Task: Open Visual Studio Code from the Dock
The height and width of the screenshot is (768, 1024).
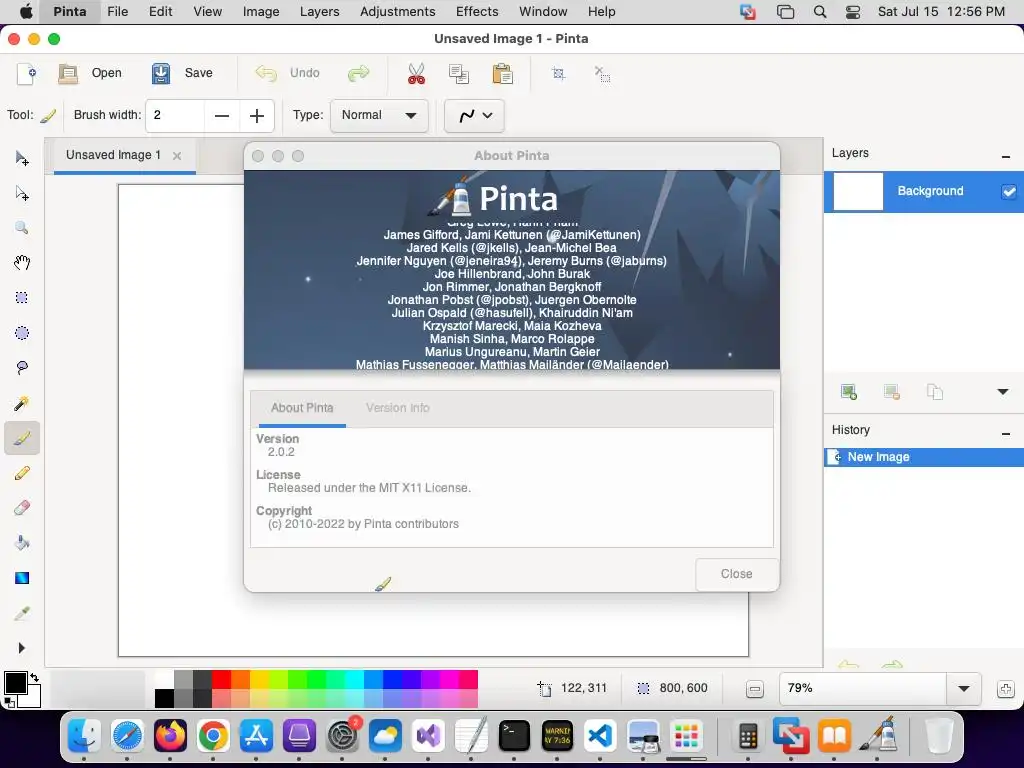Action: pyautogui.click(x=600, y=736)
